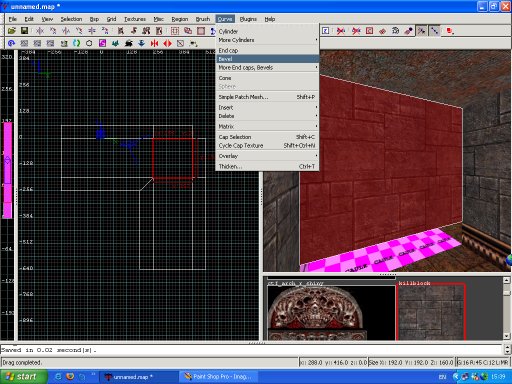
Task: Click the texture browser scroll-up arrow
Action: [506, 280]
